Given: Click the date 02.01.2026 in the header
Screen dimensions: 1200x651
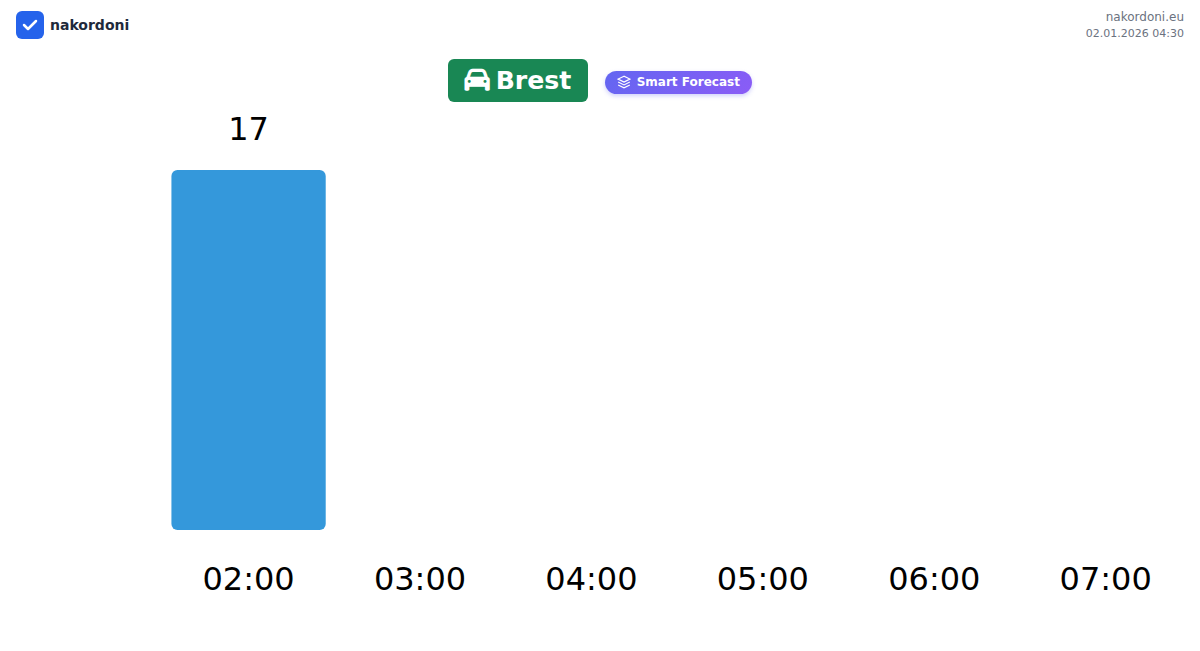Looking at the screenshot, I should tap(1119, 33).
